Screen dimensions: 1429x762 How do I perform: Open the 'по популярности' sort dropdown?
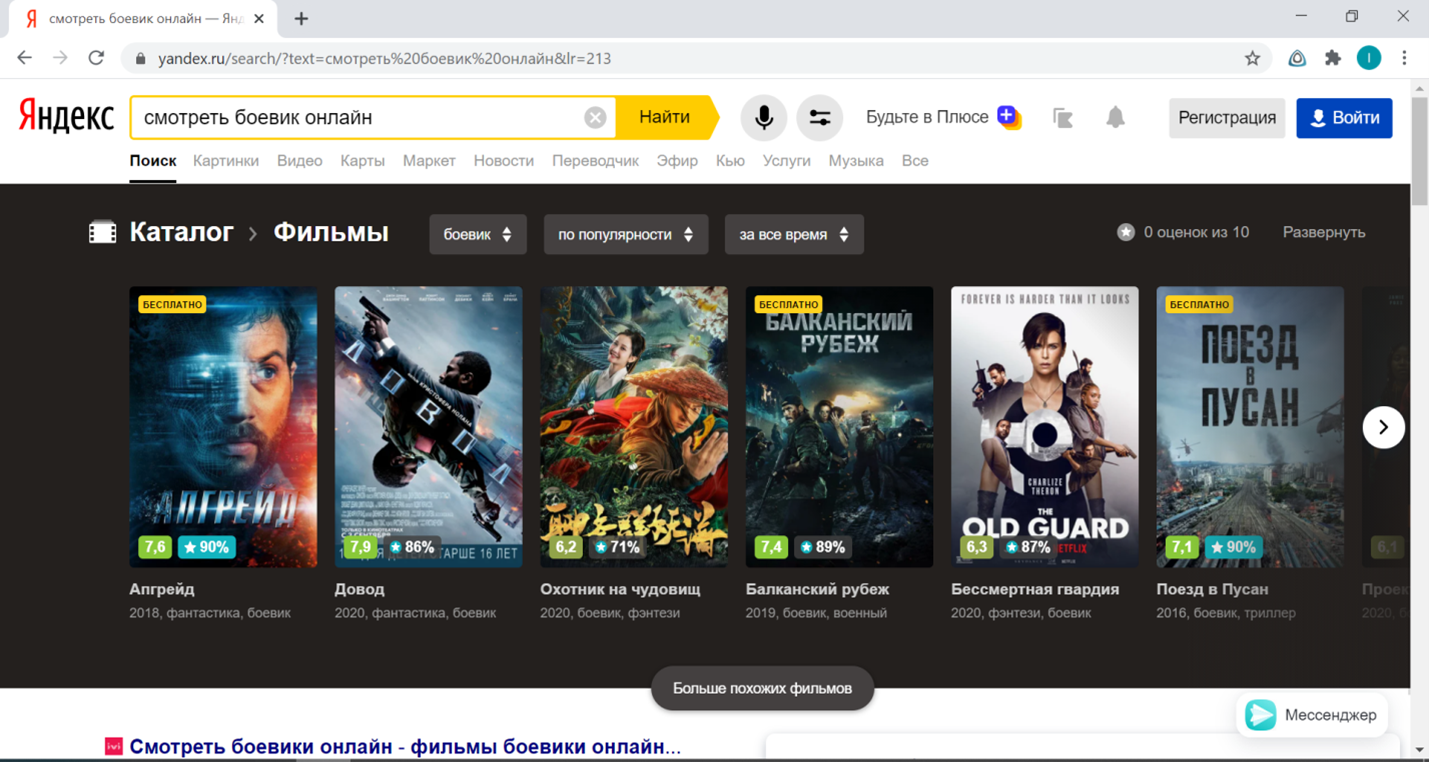pyautogui.click(x=626, y=234)
